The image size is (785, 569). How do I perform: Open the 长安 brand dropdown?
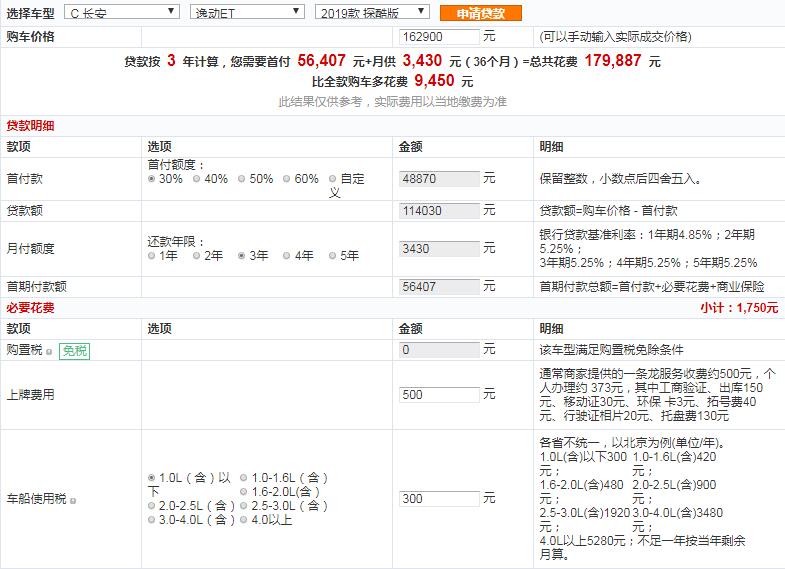122,12
